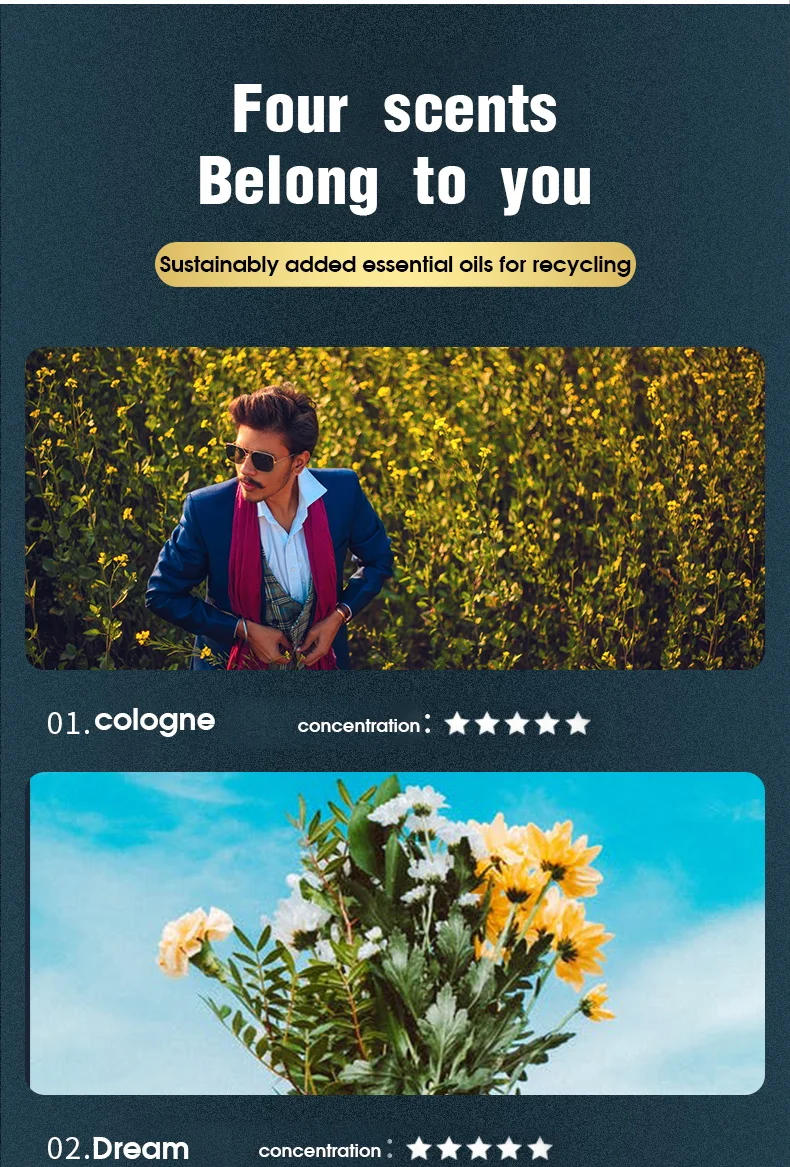
Task: Click the "Belong to you" heading line
Action: [395, 182]
